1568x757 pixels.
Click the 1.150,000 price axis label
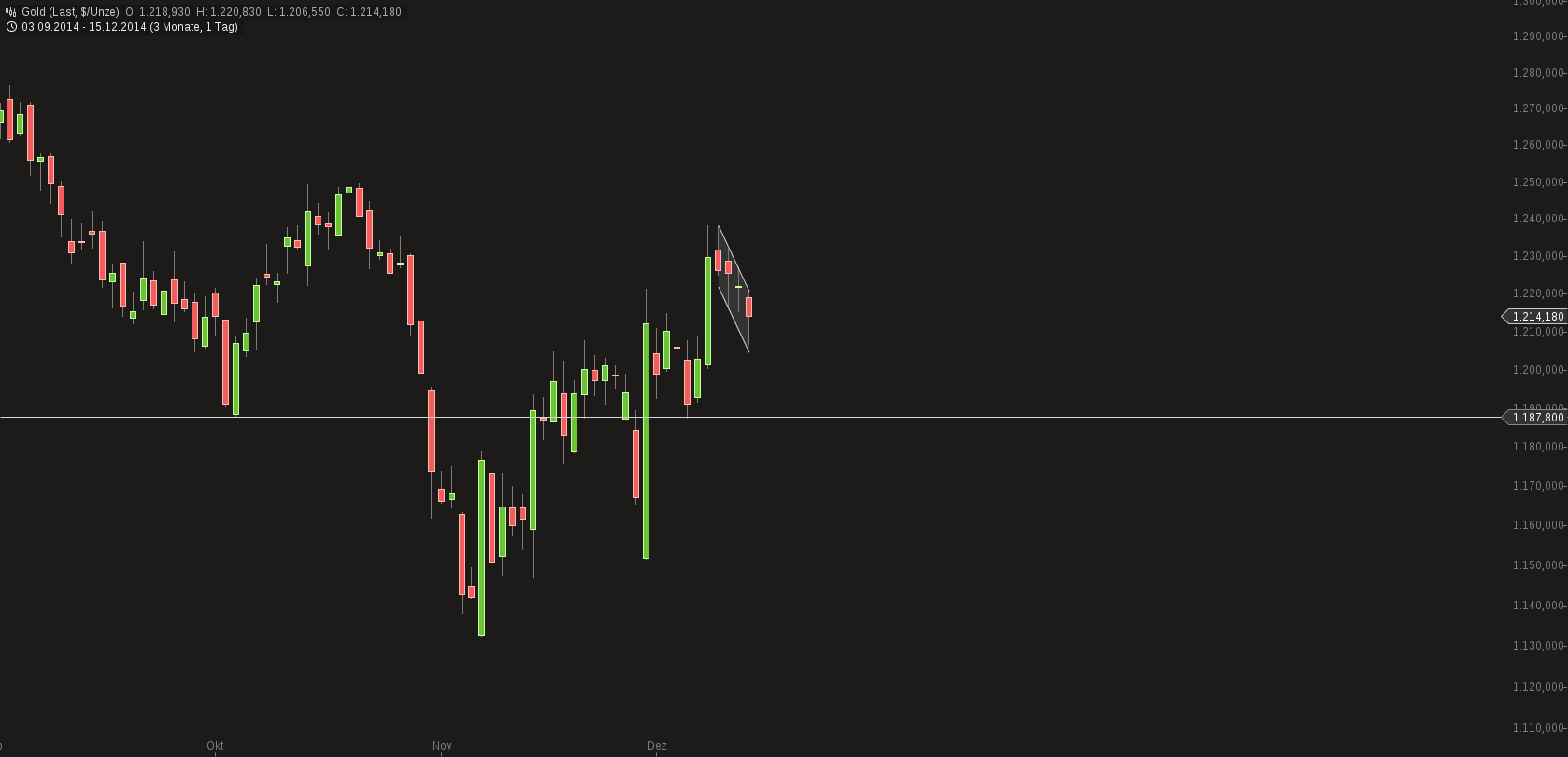click(1538, 565)
